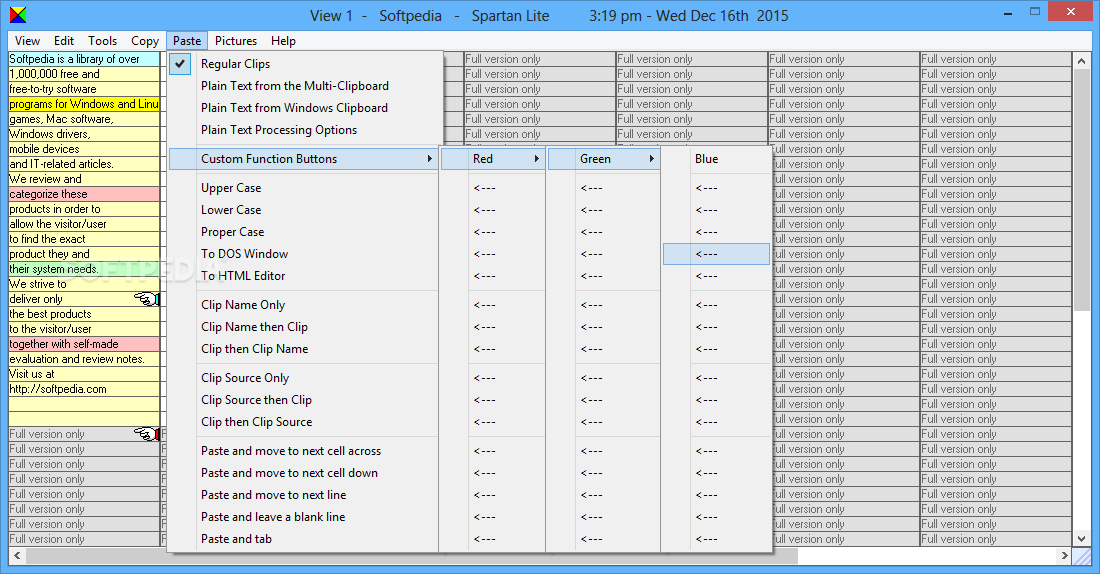The height and width of the screenshot is (574, 1100).
Task: Close the Spartan Lite window
Action: point(1071,12)
